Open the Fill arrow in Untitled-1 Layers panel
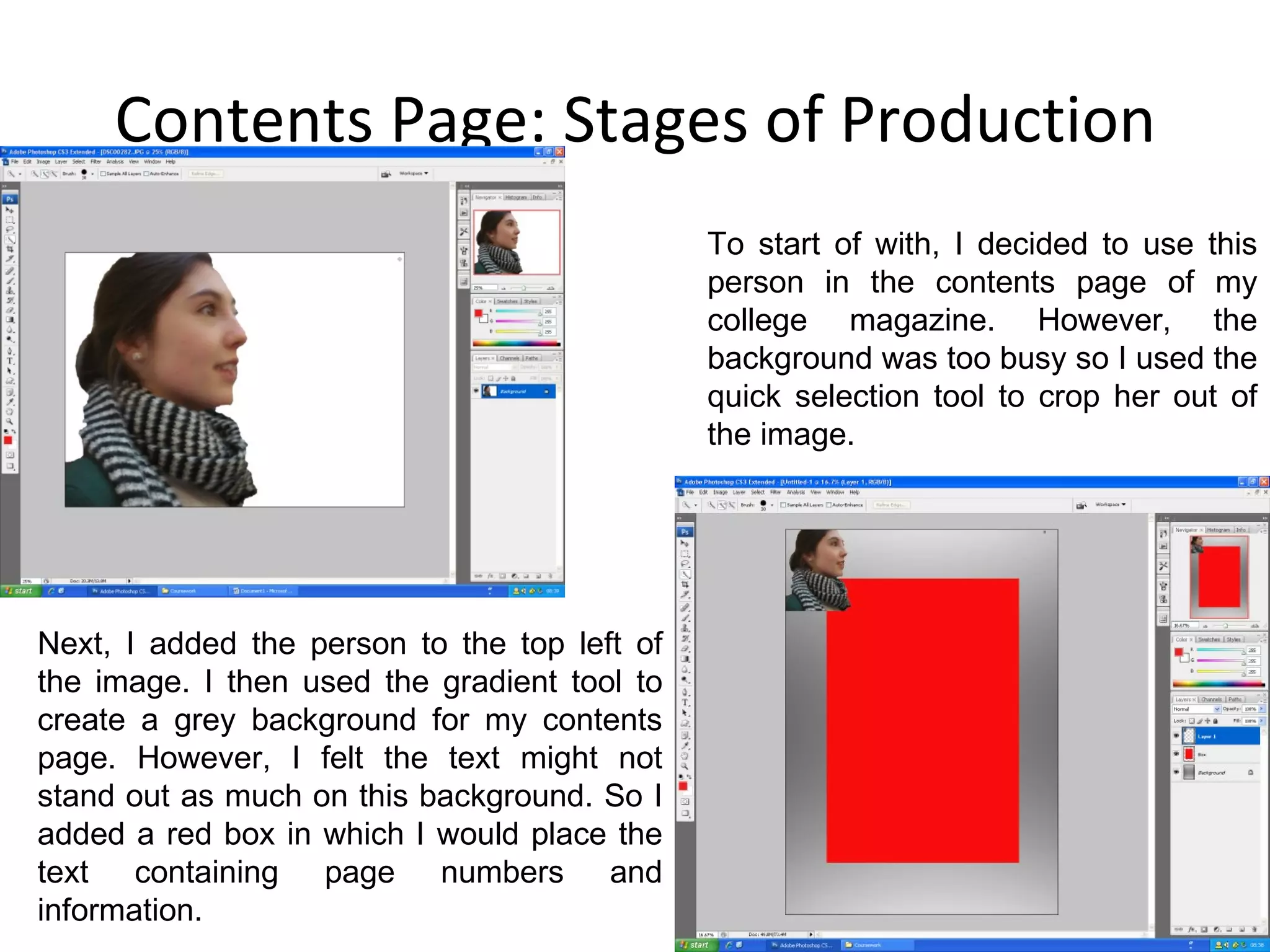Screen dimensions: 1270x952 [1262, 721]
